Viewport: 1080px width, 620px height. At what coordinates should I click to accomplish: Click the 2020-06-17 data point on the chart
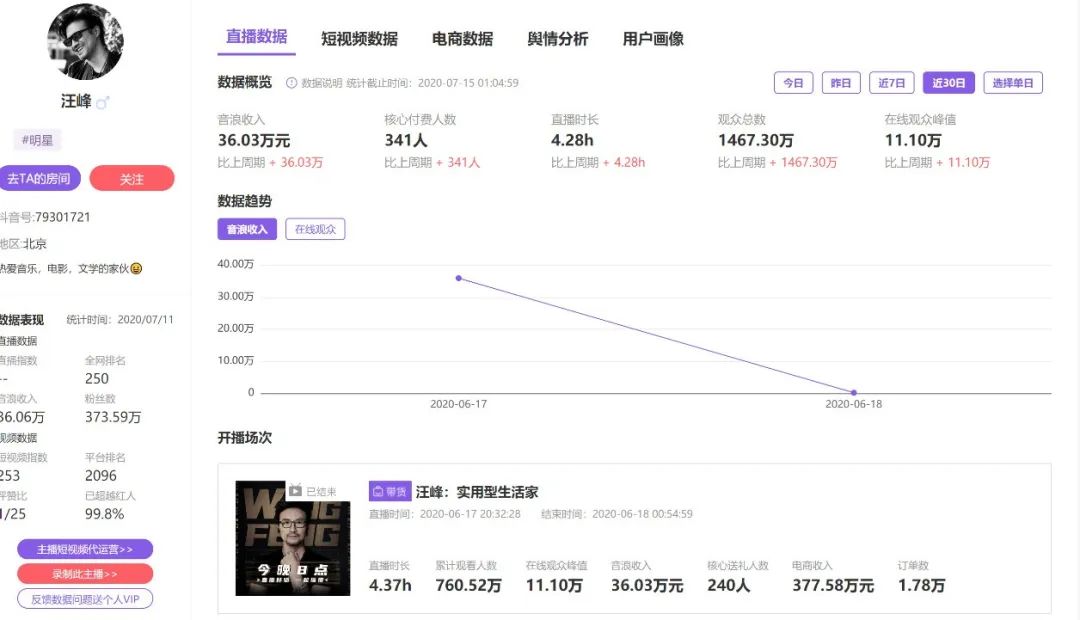pos(458,278)
